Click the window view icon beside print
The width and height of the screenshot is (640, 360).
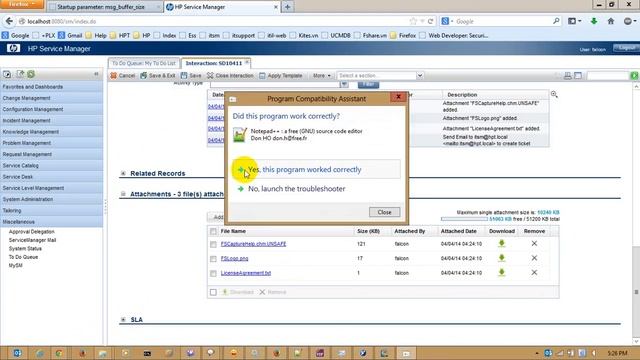point(578,76)
